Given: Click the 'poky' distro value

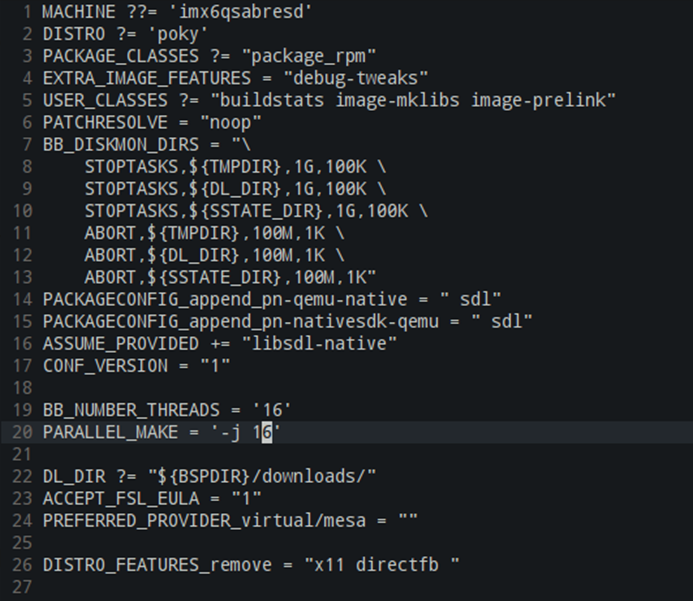Looking at the screenshot, I should (x=178, y=34).
